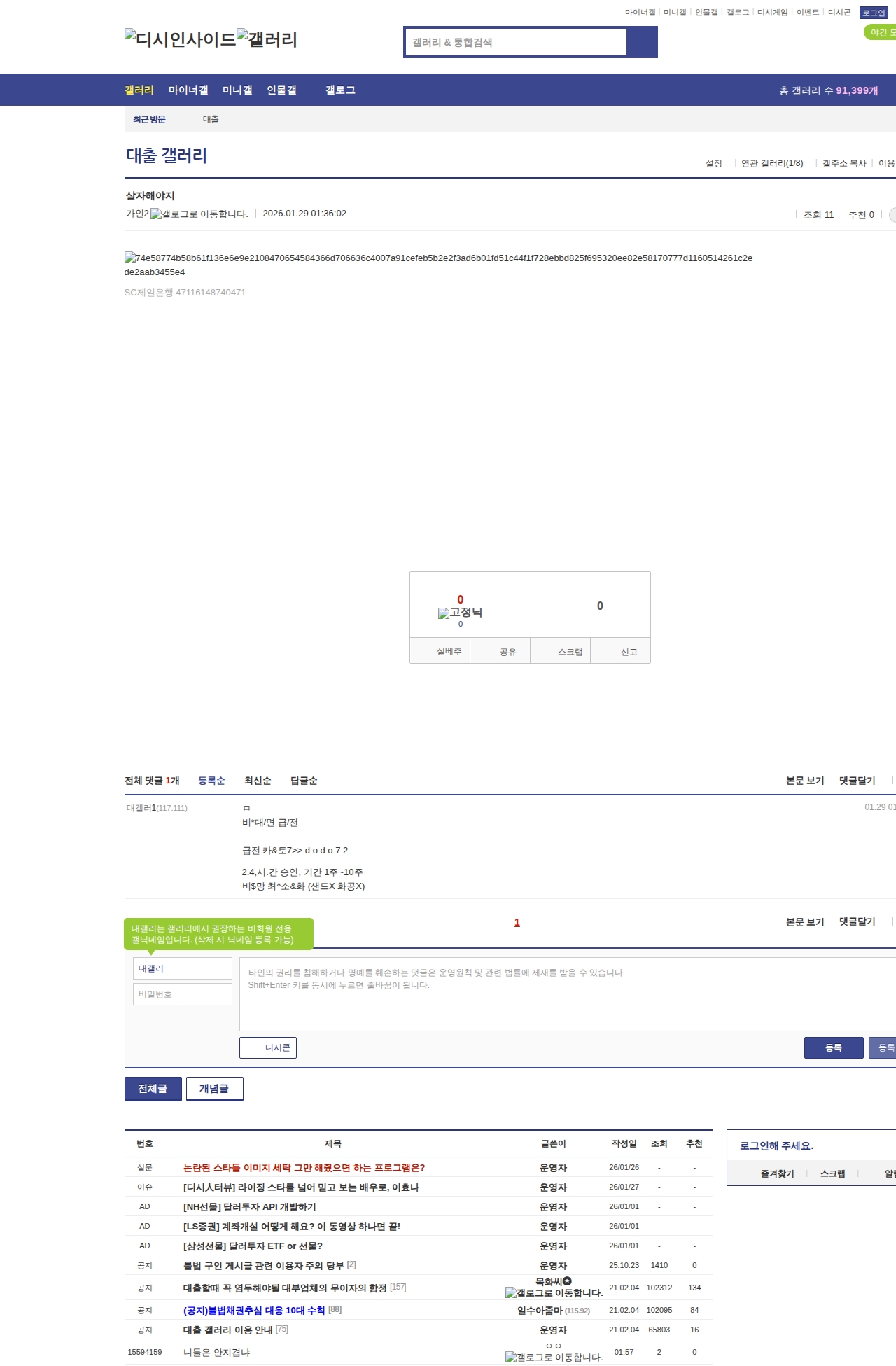The width and height of the screenshot is (896, 1366).
Task: Focus the comment text area
Action: pos(568,994)
